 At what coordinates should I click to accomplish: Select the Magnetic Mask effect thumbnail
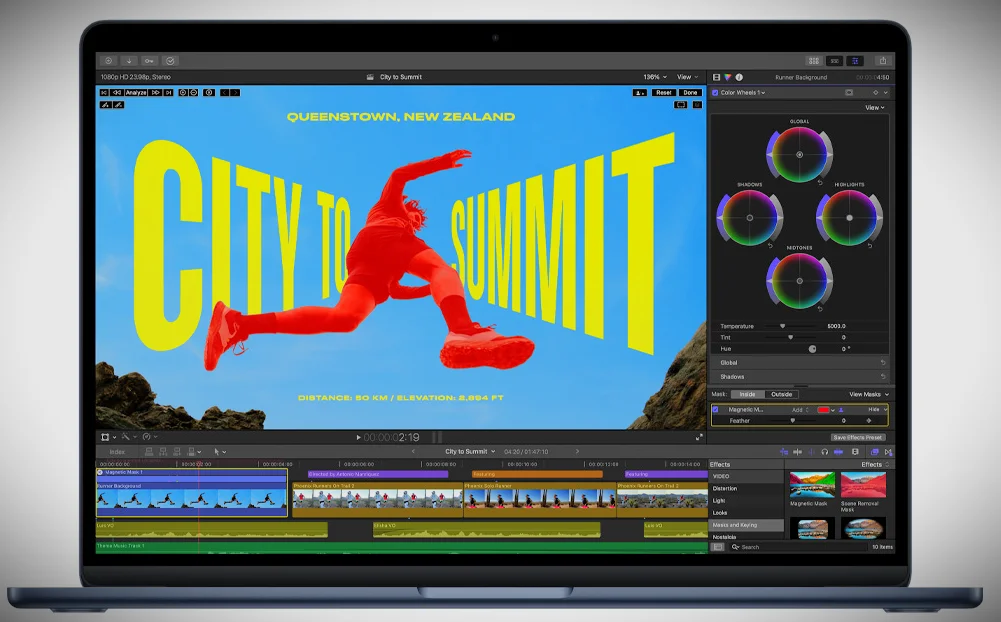(x=812, y=485)
